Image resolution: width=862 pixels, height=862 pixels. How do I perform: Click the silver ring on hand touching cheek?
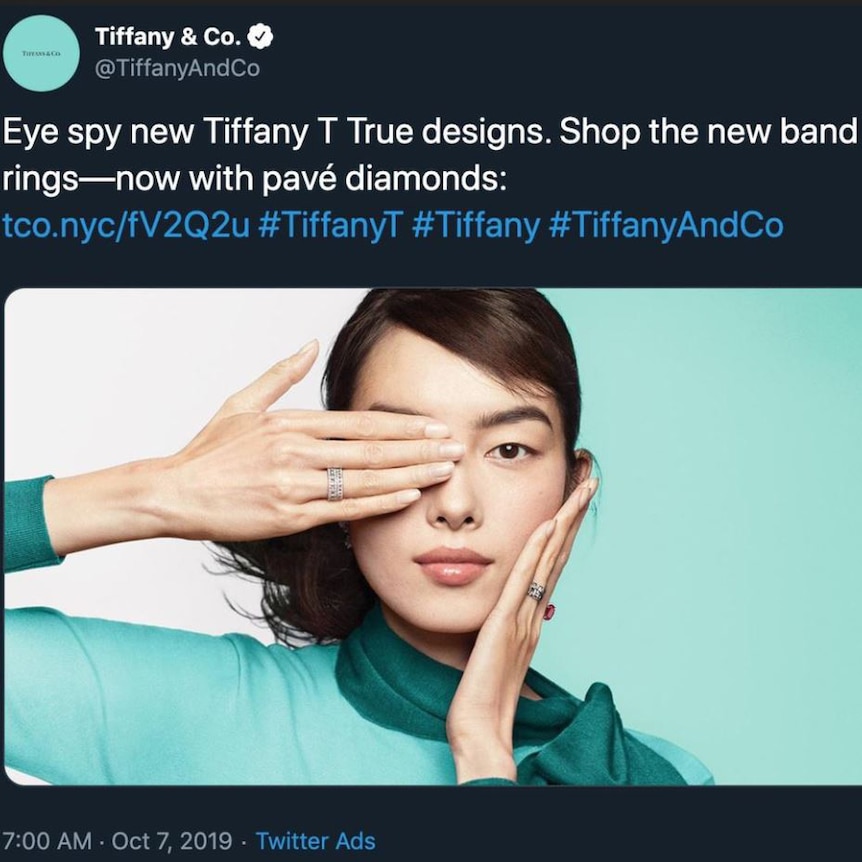point(537,591)
